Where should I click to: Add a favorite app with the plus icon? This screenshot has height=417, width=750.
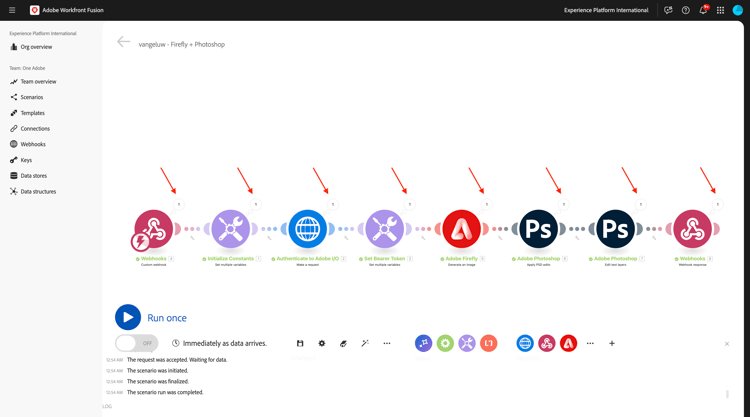point(612,343)
